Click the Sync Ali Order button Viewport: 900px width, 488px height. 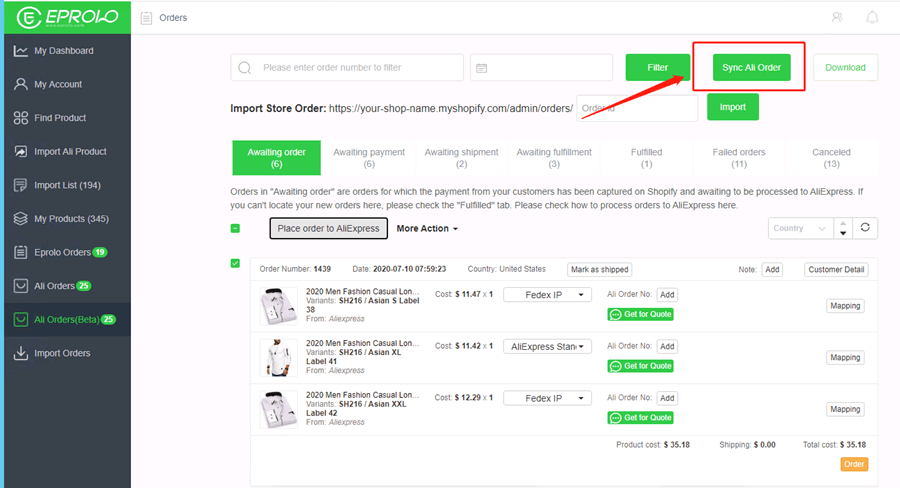[751, 67]
